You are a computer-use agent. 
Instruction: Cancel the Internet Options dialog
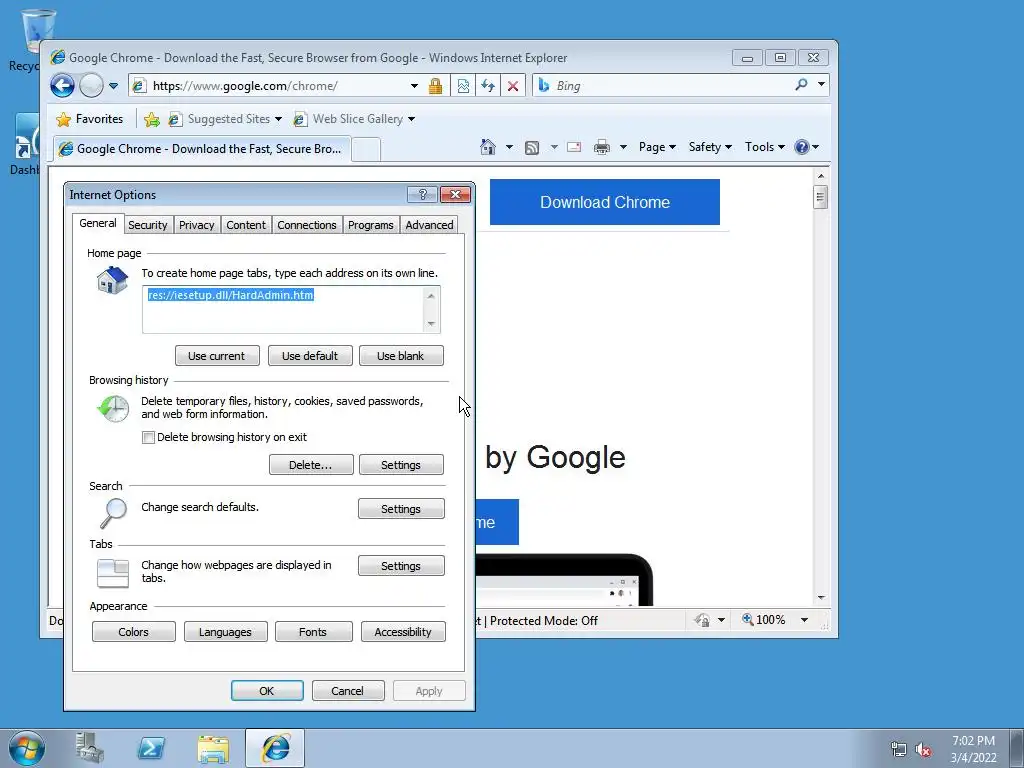[347, 691]
